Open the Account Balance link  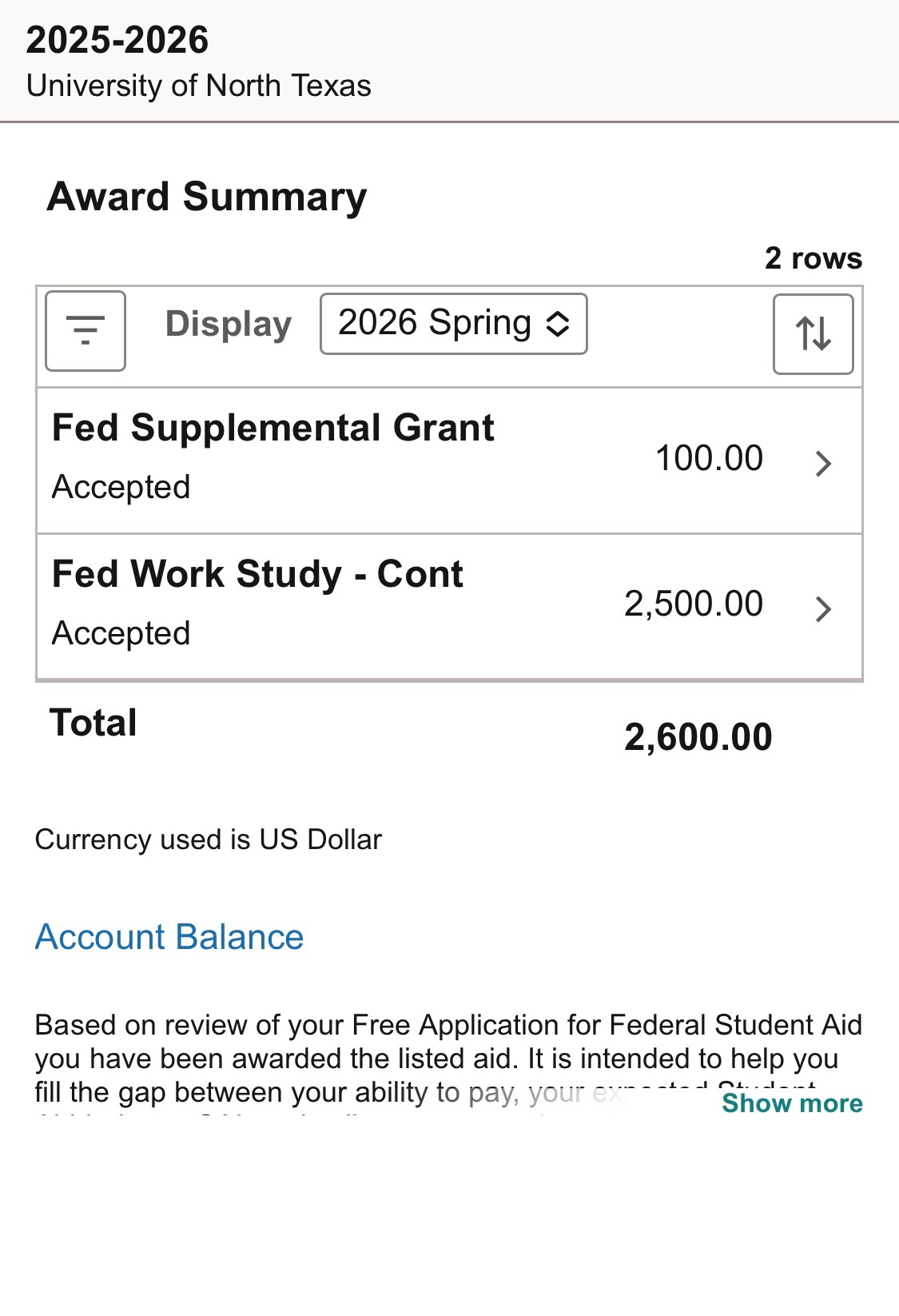[x=169, y=937]
